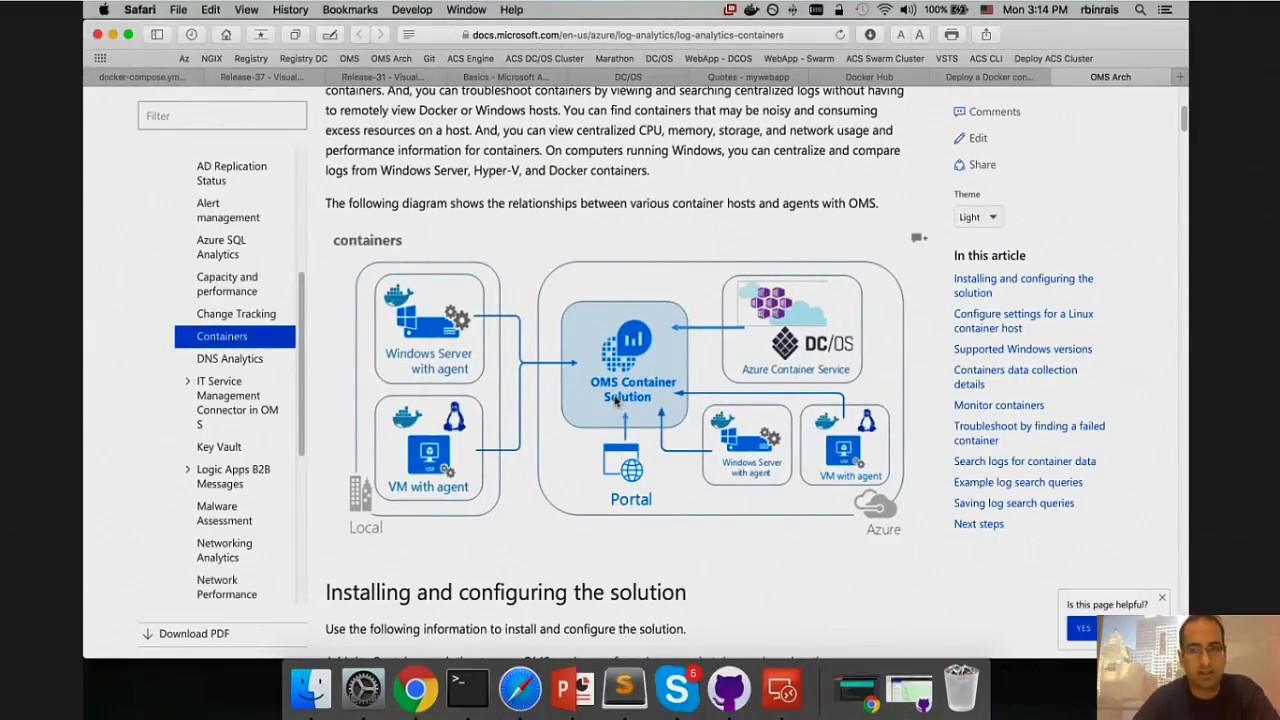Go back with the left arrow
The image size is (1280, 720).
(359, 34)
